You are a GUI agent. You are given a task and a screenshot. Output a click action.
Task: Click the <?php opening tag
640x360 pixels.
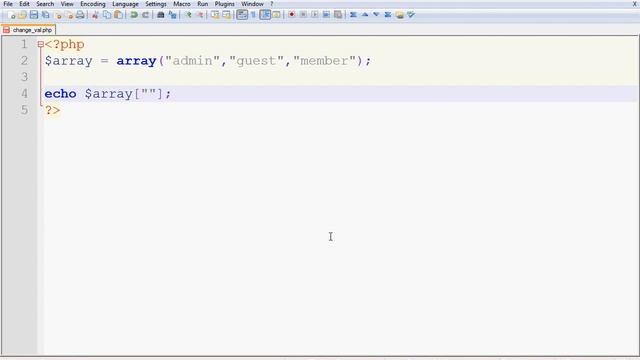[64, 44]
